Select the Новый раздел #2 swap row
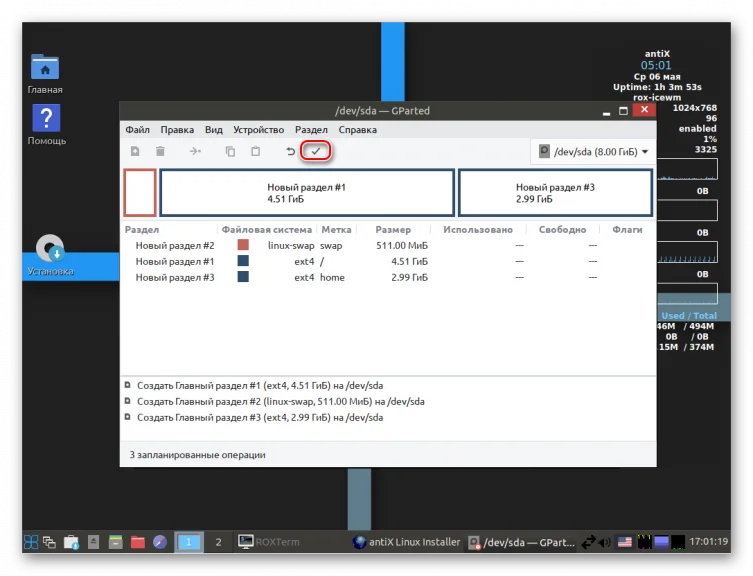Viewport: 753px width, 576px height. [388, 245]
